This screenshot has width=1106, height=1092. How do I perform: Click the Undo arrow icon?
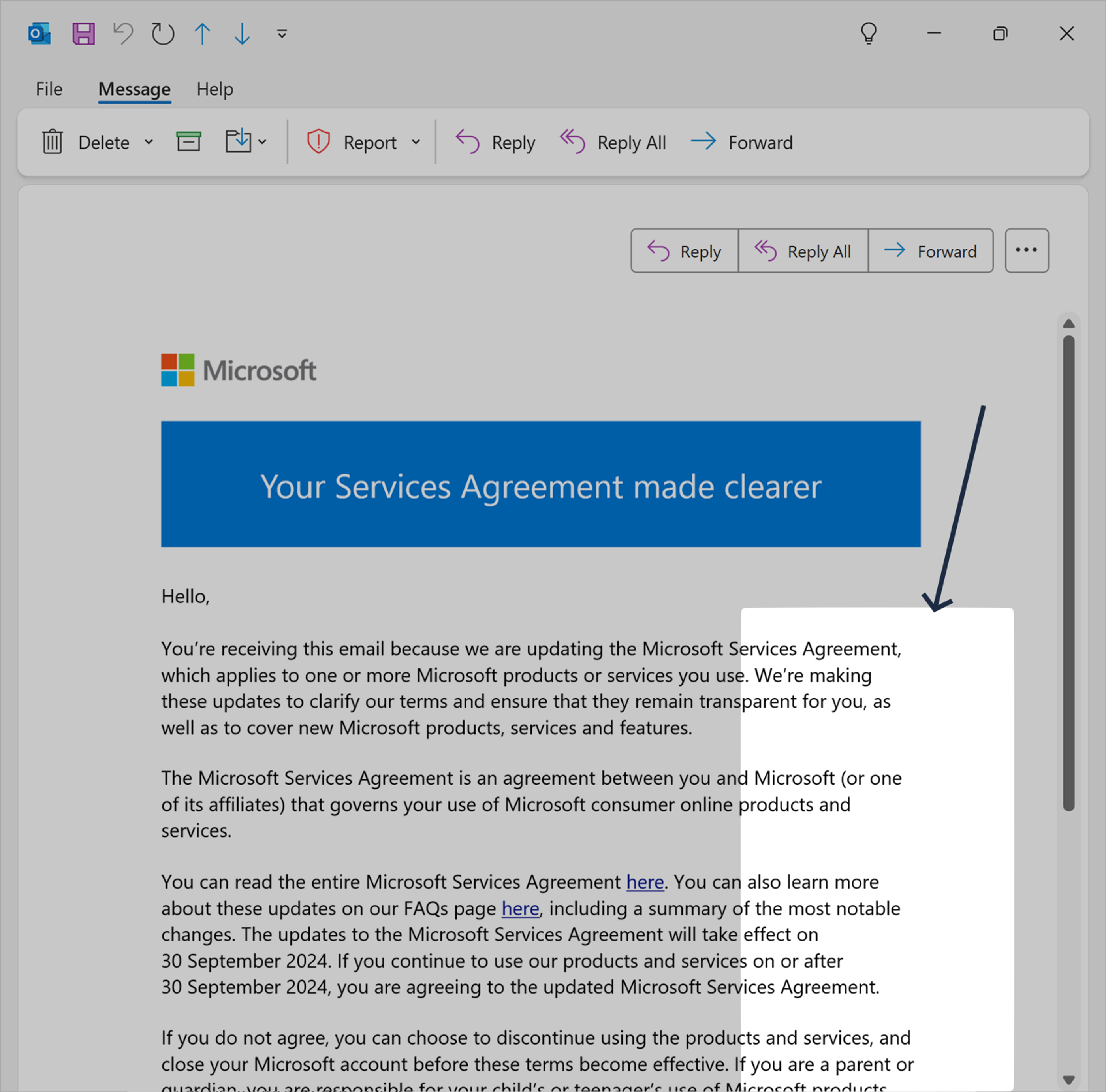click(x=123, y=34)
